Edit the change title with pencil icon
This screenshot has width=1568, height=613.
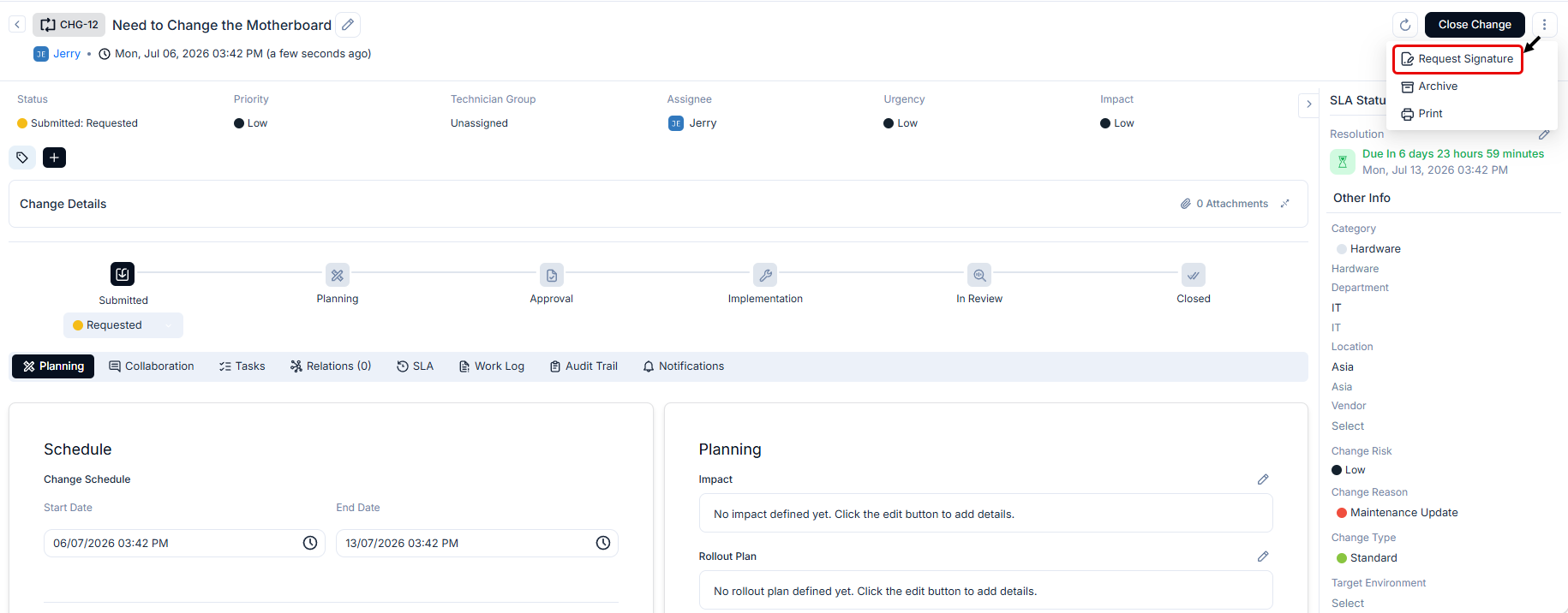click(x=348, y=25)
